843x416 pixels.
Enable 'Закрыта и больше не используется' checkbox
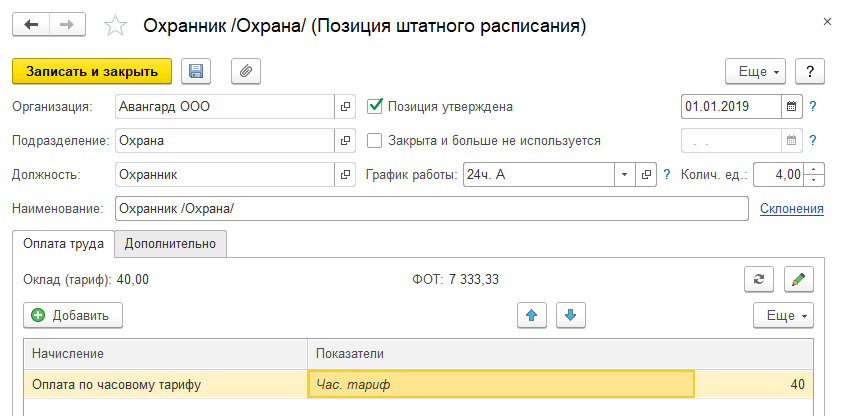pos(376,141)
